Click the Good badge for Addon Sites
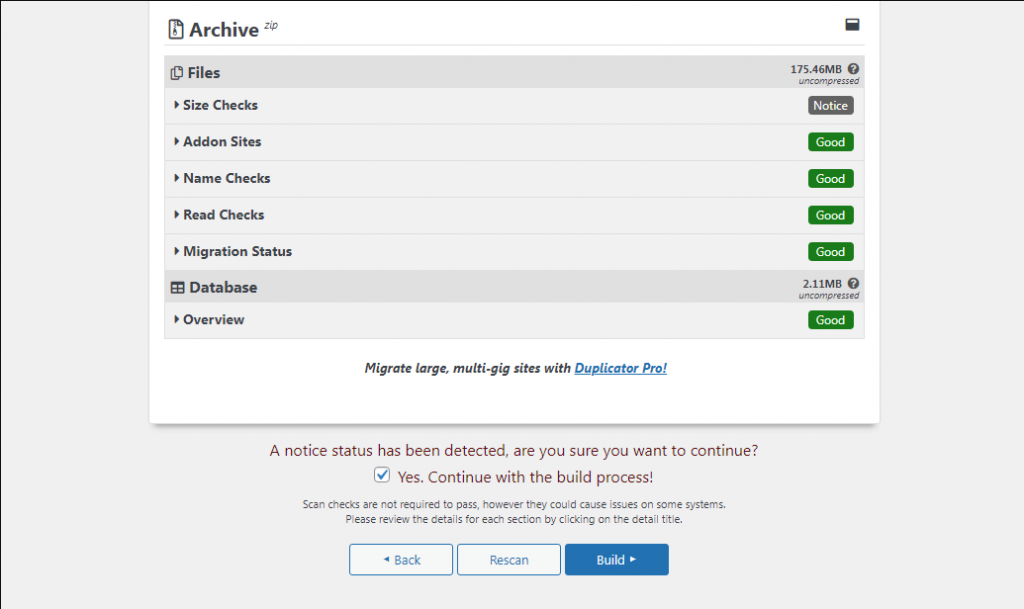The width and height of the screenshot is (1024, 609). coord(830,142)
